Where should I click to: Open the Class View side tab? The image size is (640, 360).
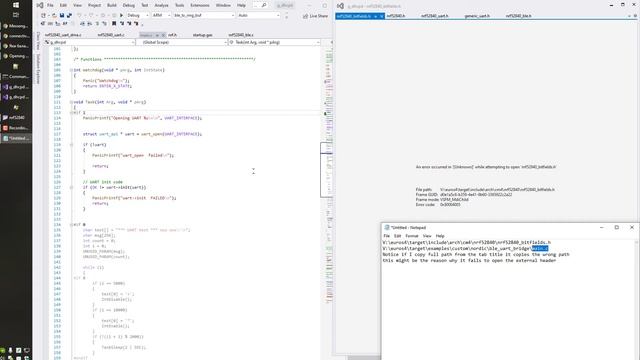[x=38, y=41]
